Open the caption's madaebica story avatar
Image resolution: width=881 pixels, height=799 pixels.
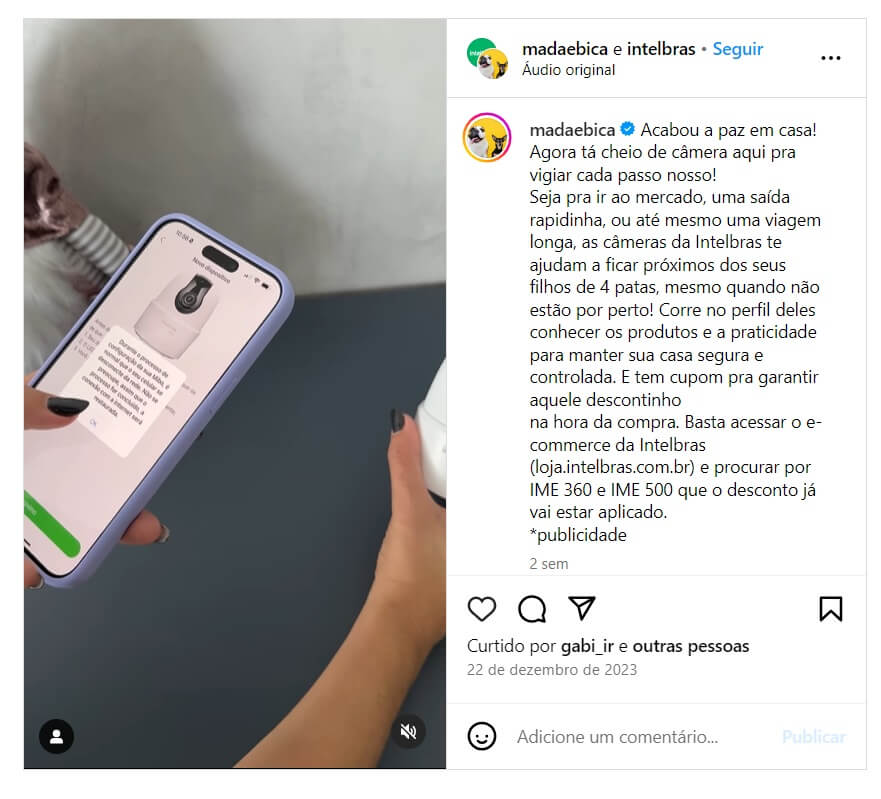click(x=487, y=138)
